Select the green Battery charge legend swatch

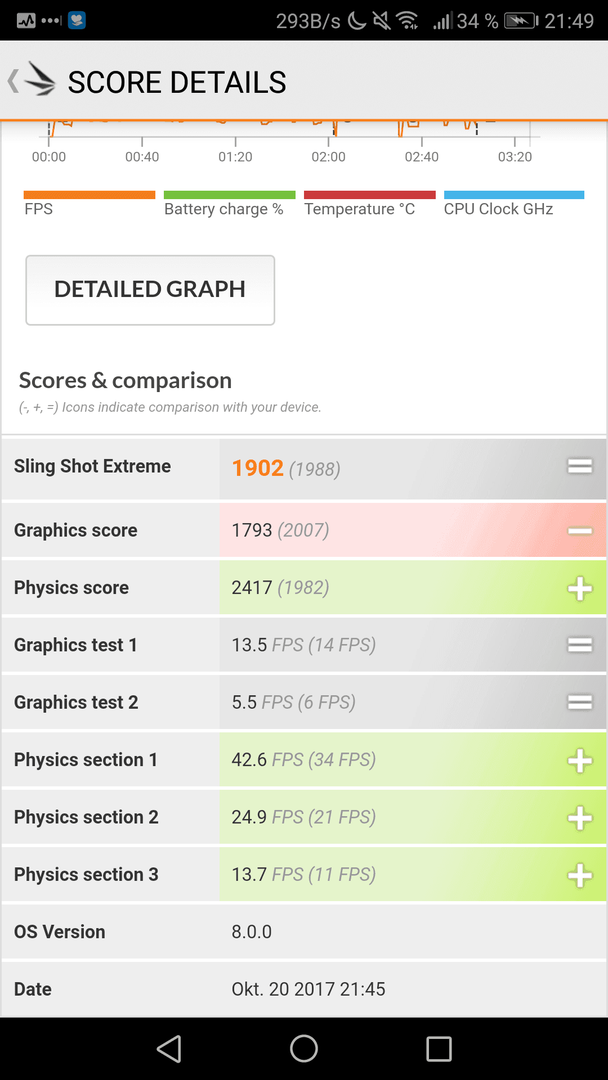coord(229,195)
